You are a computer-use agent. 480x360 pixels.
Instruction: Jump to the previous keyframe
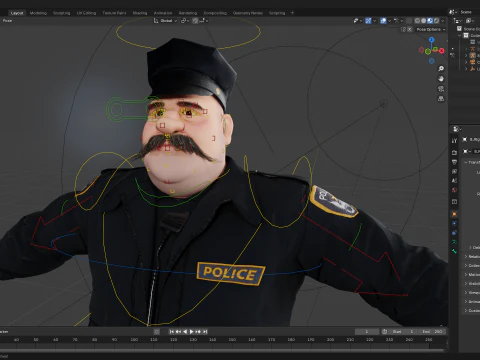(x=178, y=332)
